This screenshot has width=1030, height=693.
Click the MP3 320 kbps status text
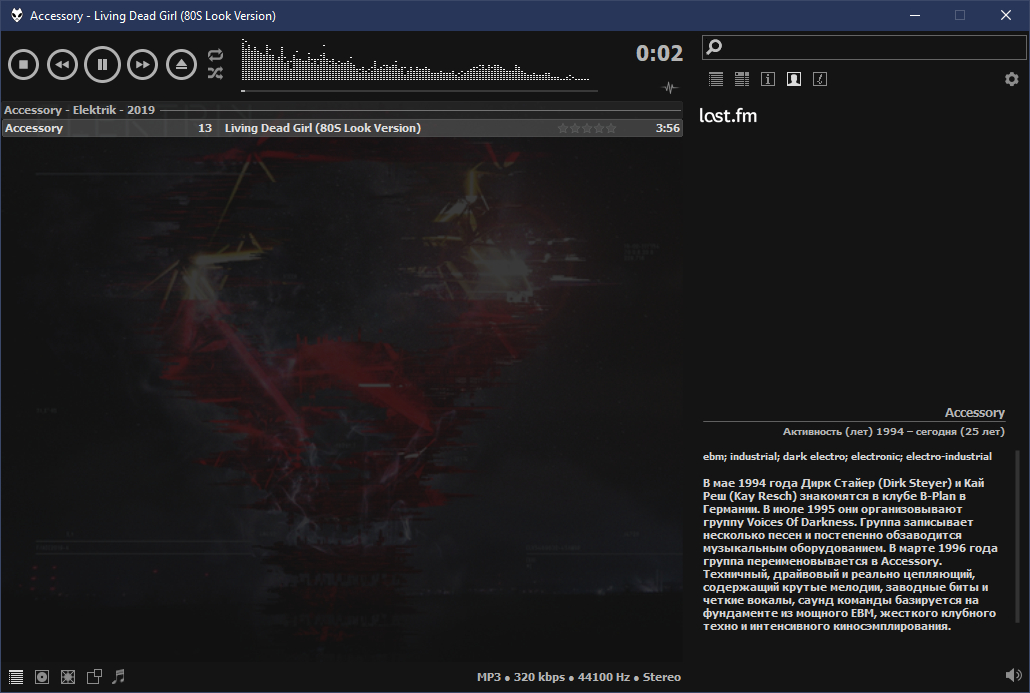(579, 677)
